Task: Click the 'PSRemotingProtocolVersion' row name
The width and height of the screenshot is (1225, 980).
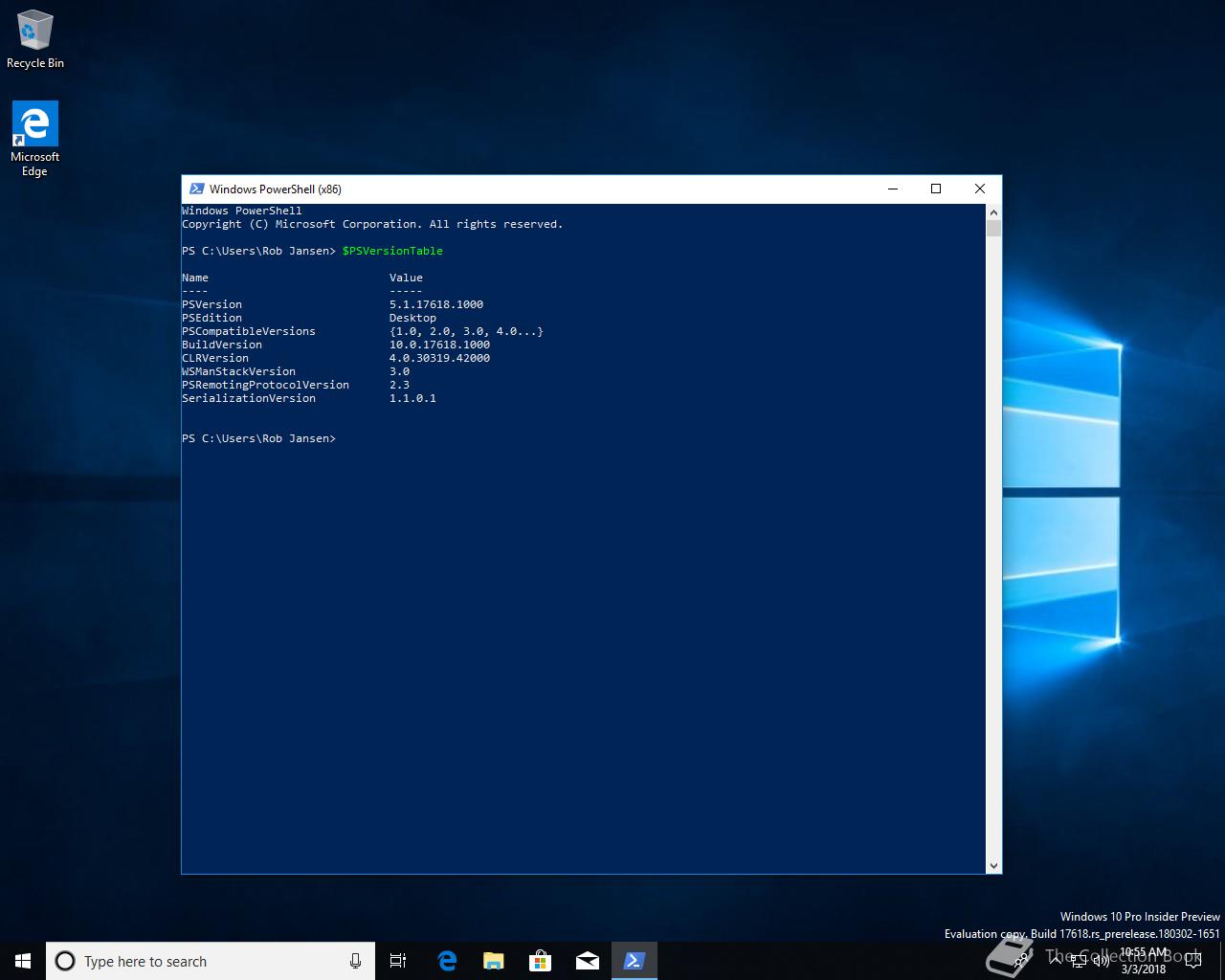Action: click(x=265, y=385)
